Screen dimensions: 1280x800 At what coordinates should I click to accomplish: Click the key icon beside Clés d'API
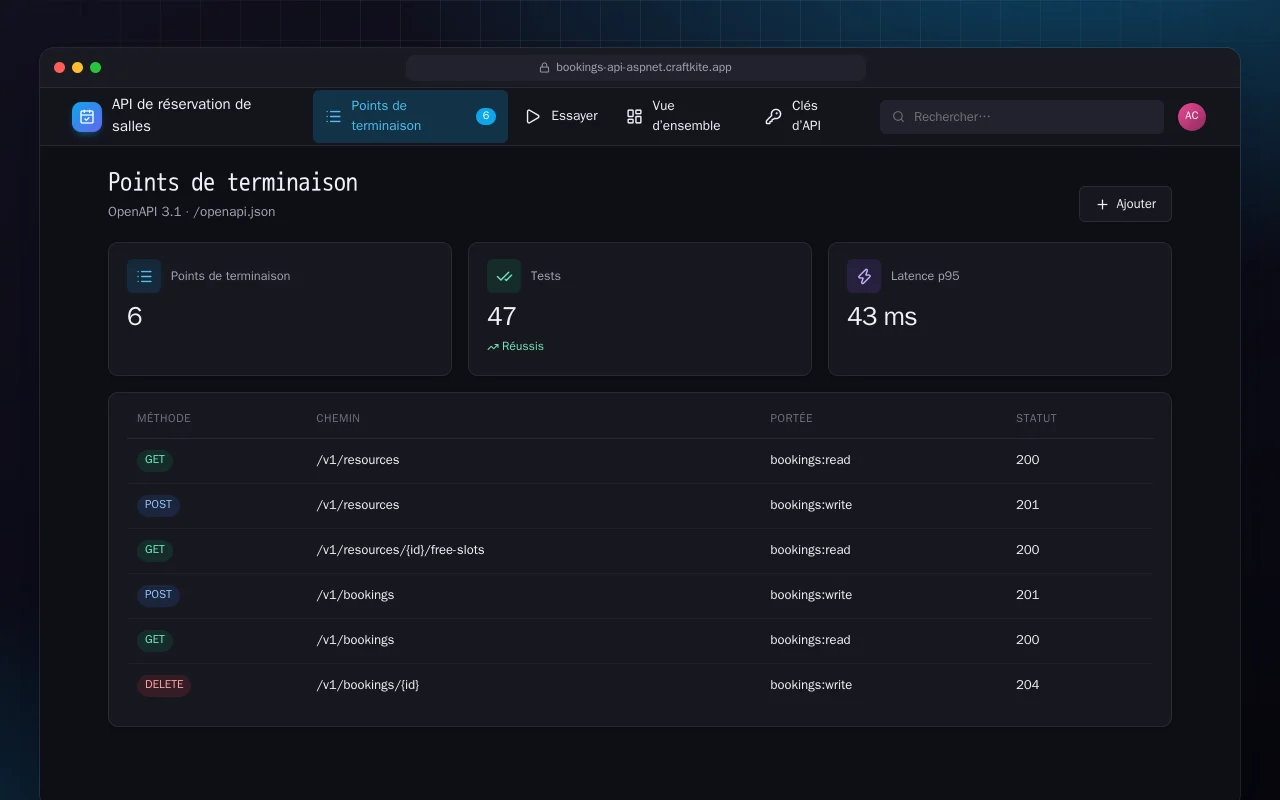pyautogui.click(x=773, y=117)
